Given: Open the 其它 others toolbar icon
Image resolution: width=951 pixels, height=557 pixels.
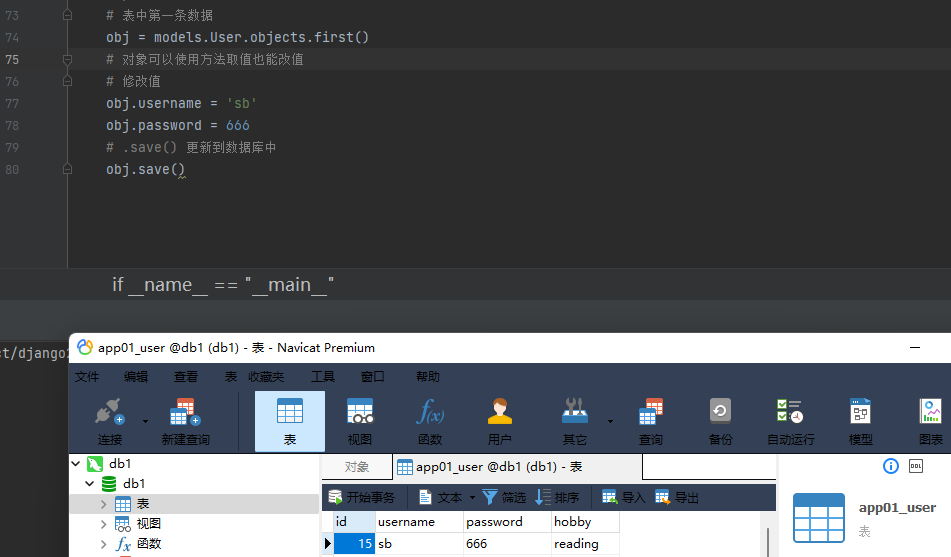Looking at the screenshot, I should (574, 421).
